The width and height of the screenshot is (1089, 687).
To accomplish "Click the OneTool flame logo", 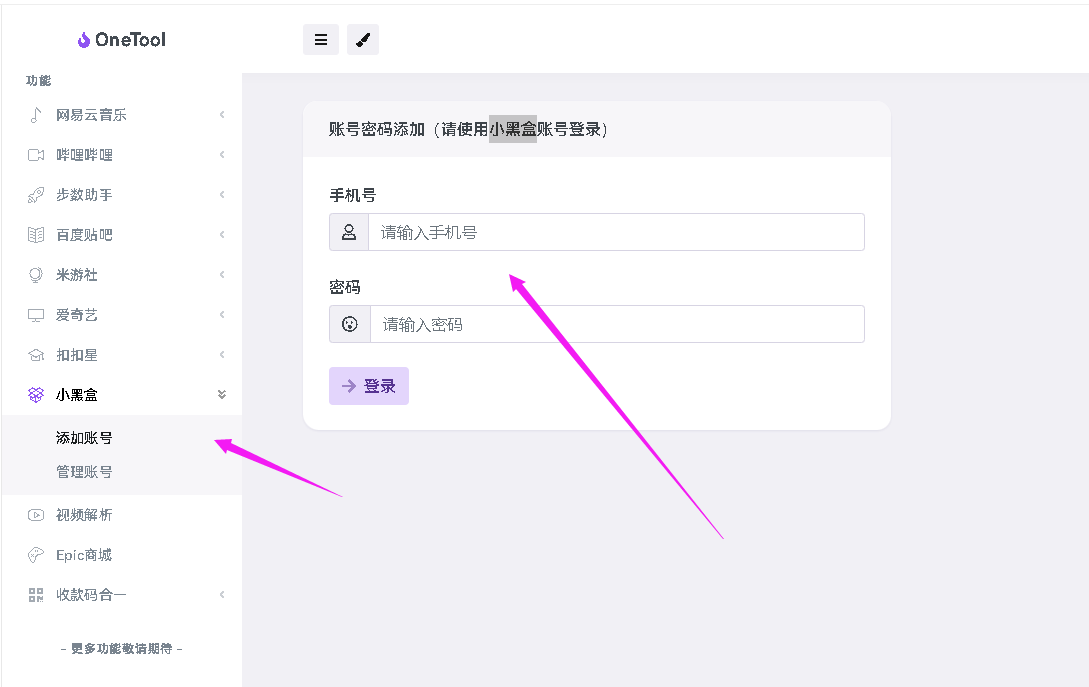I will click(x=83, y=40).
